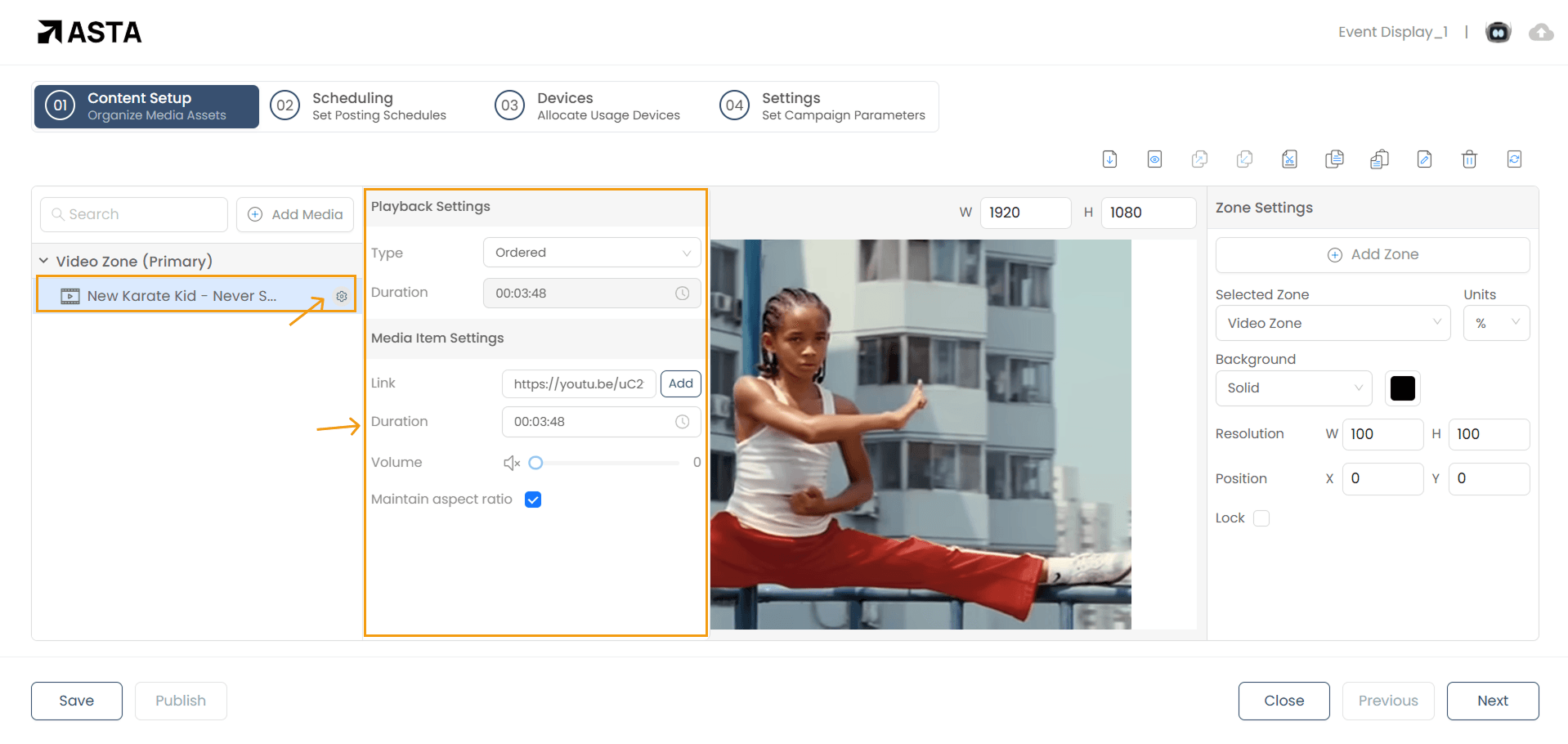Click the preview eye icon in toolbar
This screenshot has width=1568, height=744.
[x=1154, y=159]
